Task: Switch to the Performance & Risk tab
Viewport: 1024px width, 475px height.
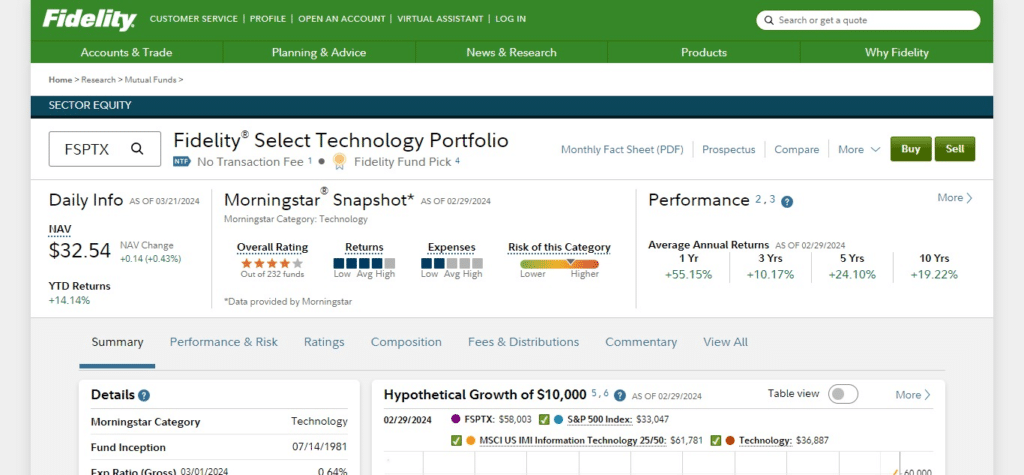Action: [223, 342]
